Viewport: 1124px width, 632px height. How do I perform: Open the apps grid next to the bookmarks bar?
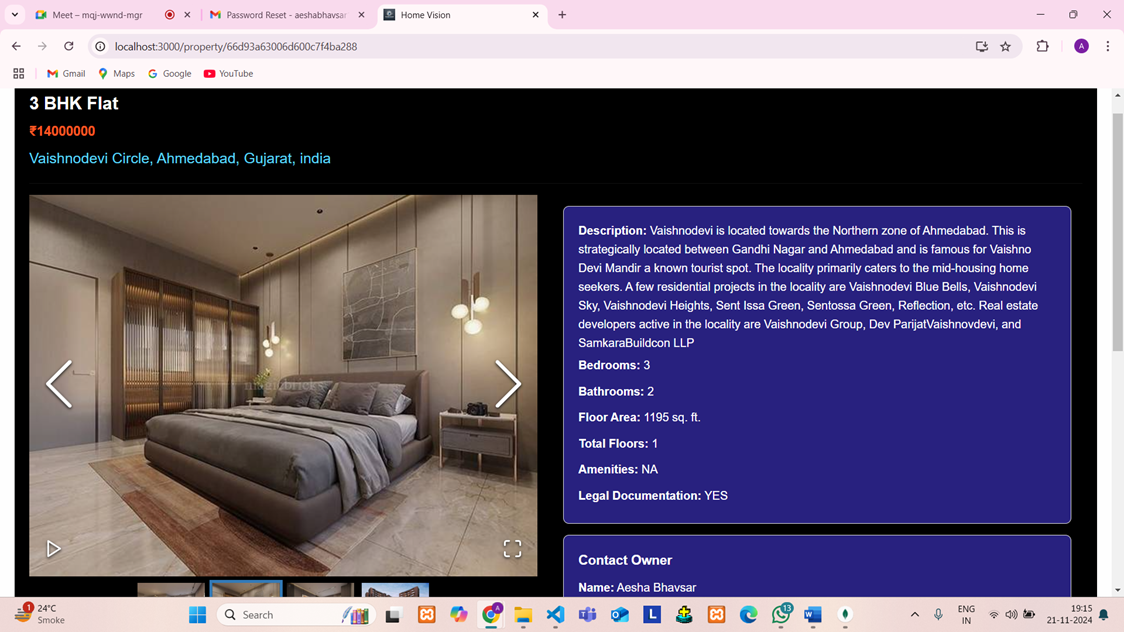tap(18, 73)
